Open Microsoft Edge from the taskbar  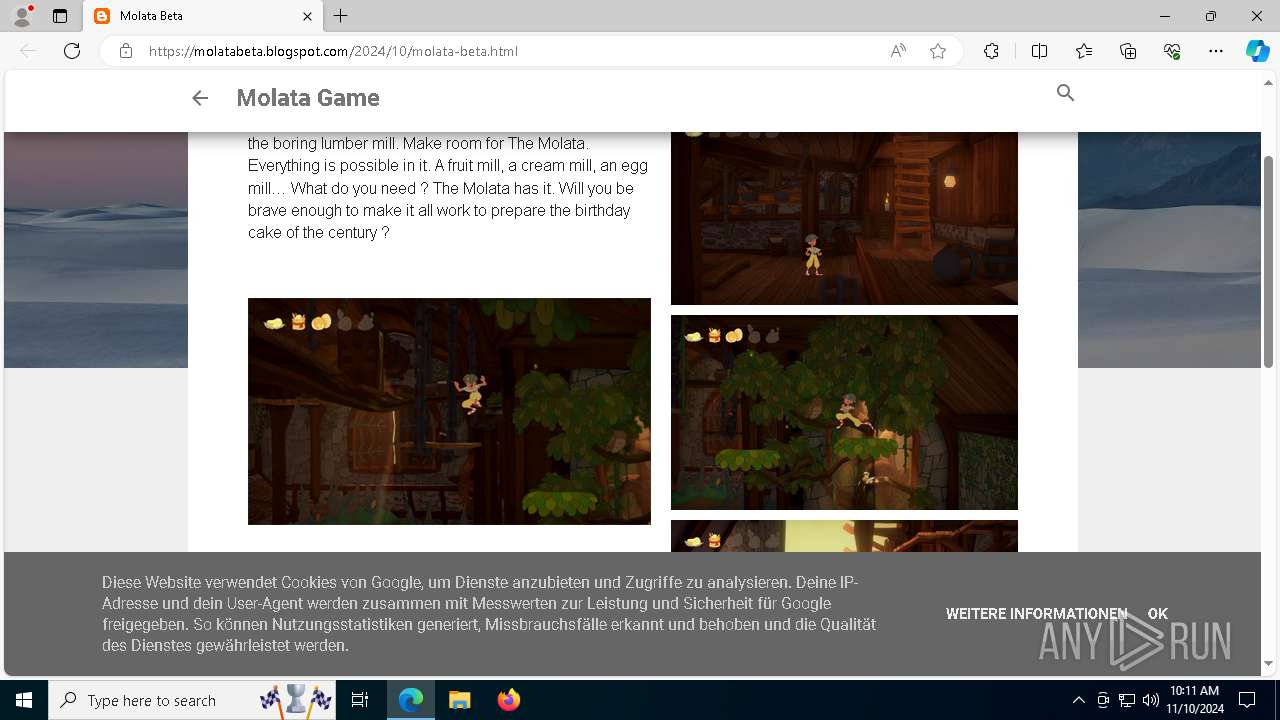[x=411, y=700]
